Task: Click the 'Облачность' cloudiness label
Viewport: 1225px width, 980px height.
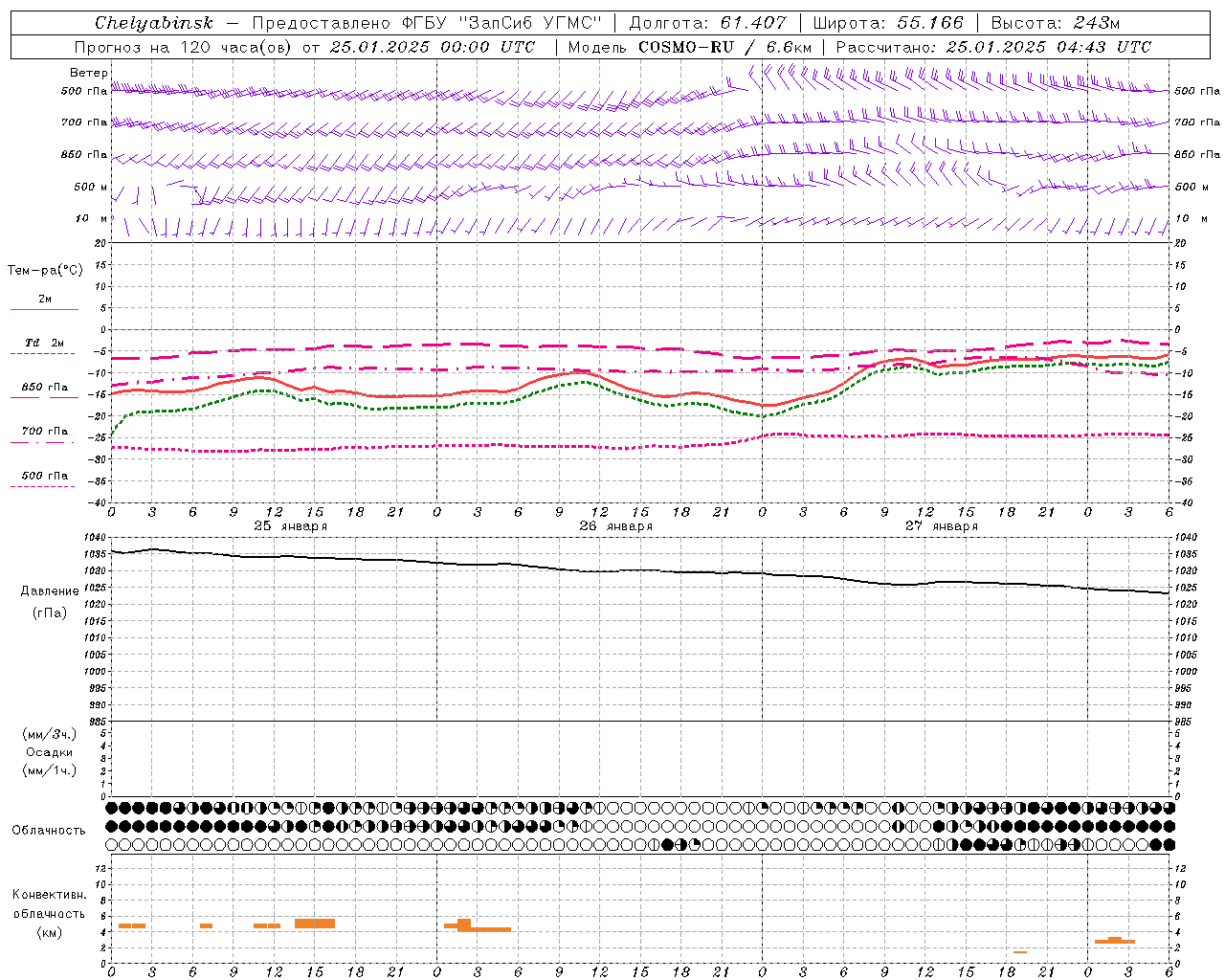Action: click(49, 831)
